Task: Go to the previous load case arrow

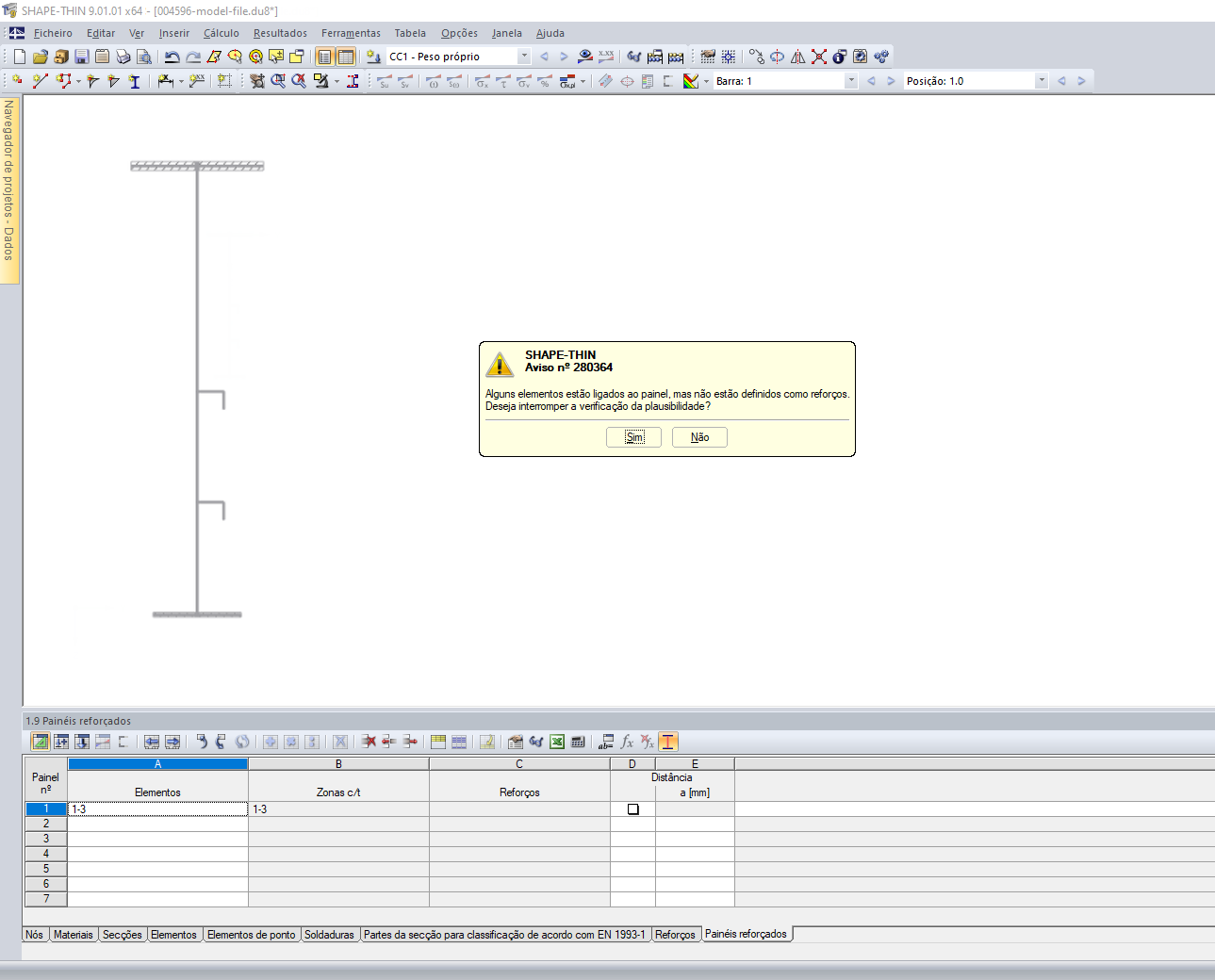Action: click(544, 57)
